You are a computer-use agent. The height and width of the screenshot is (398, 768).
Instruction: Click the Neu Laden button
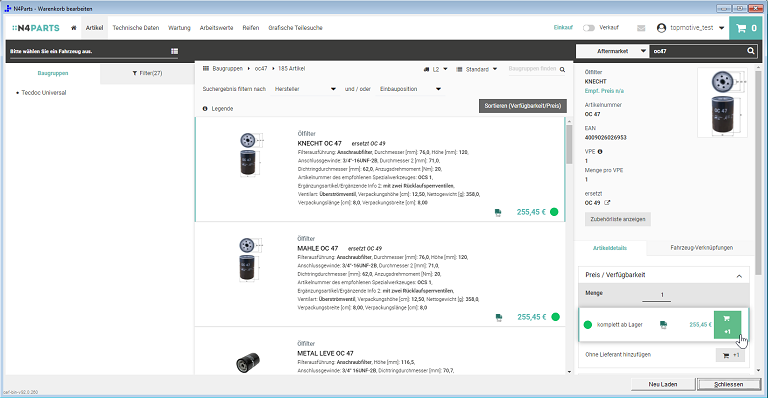(663, 384)
